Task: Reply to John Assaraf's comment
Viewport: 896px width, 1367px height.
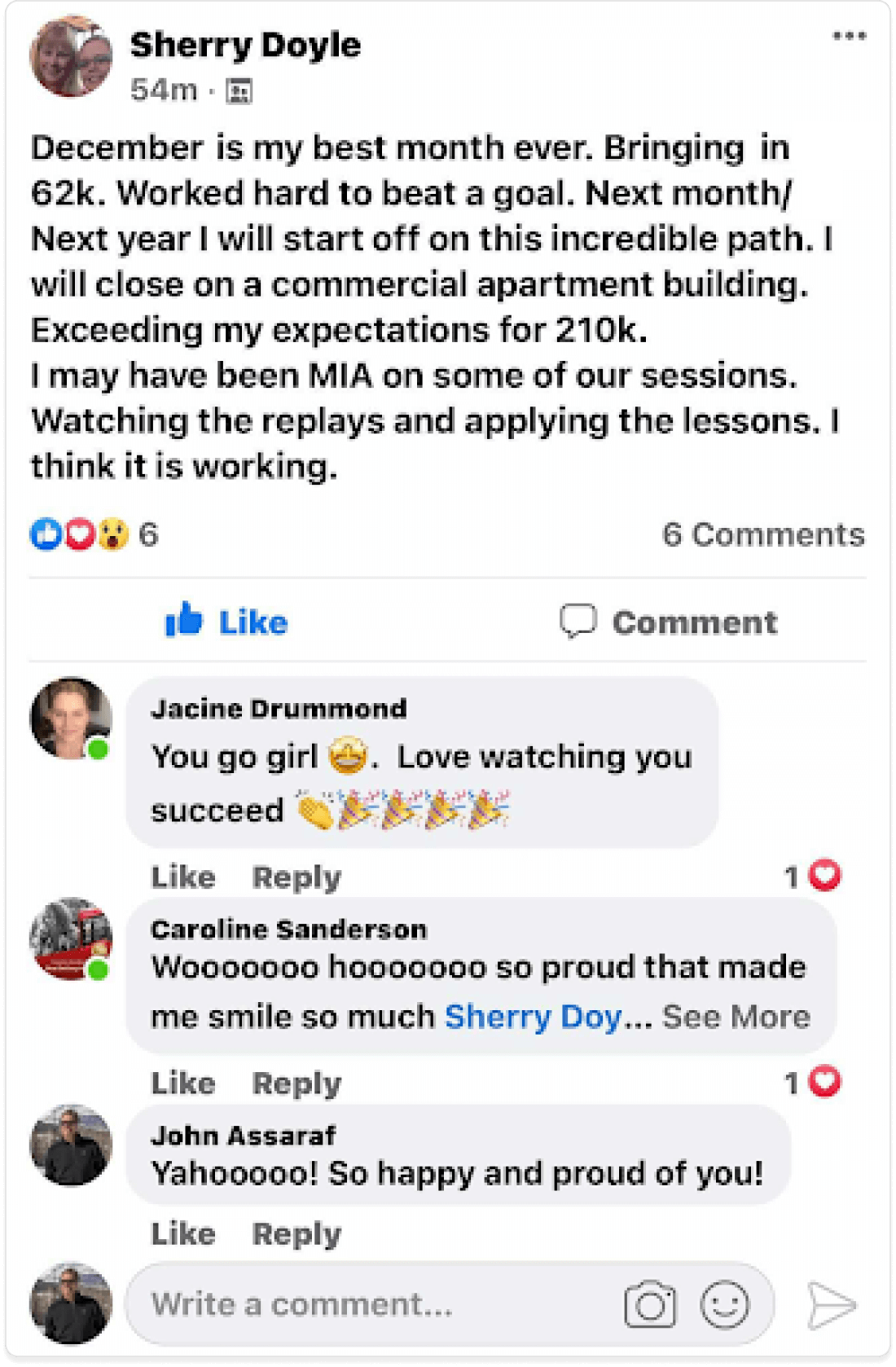Action: [296, 1234]
